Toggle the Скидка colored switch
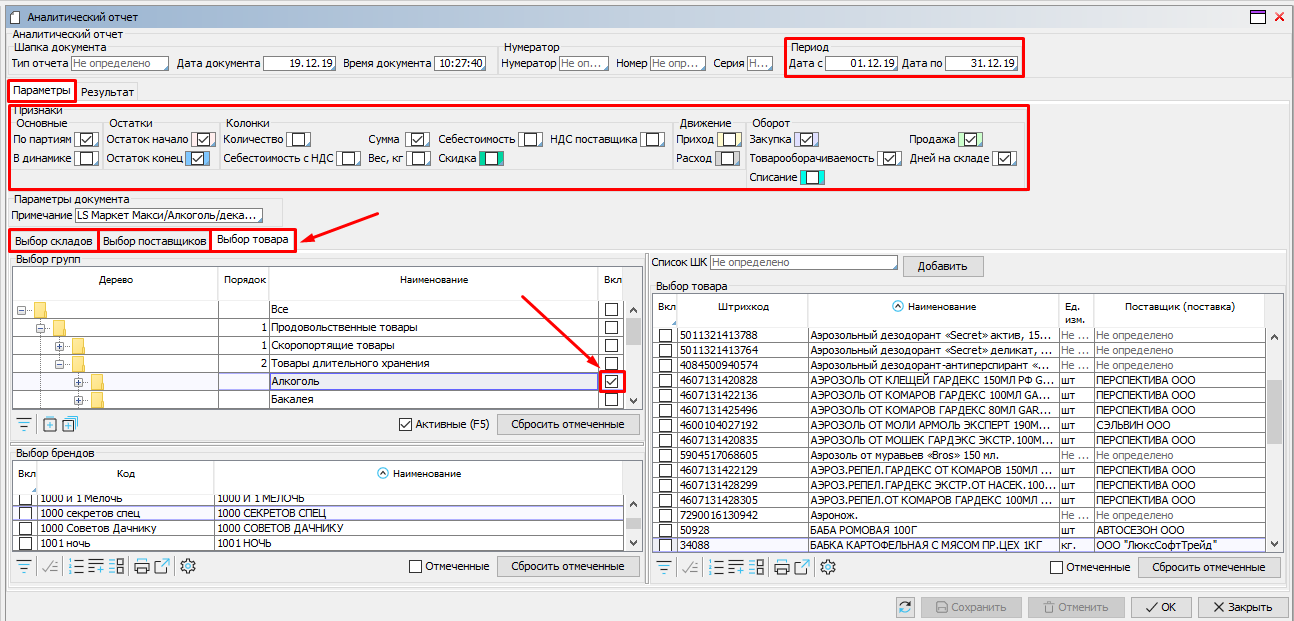Image resolution: width=1294 pixels, height=621 pixels. (x=490, y=158)
